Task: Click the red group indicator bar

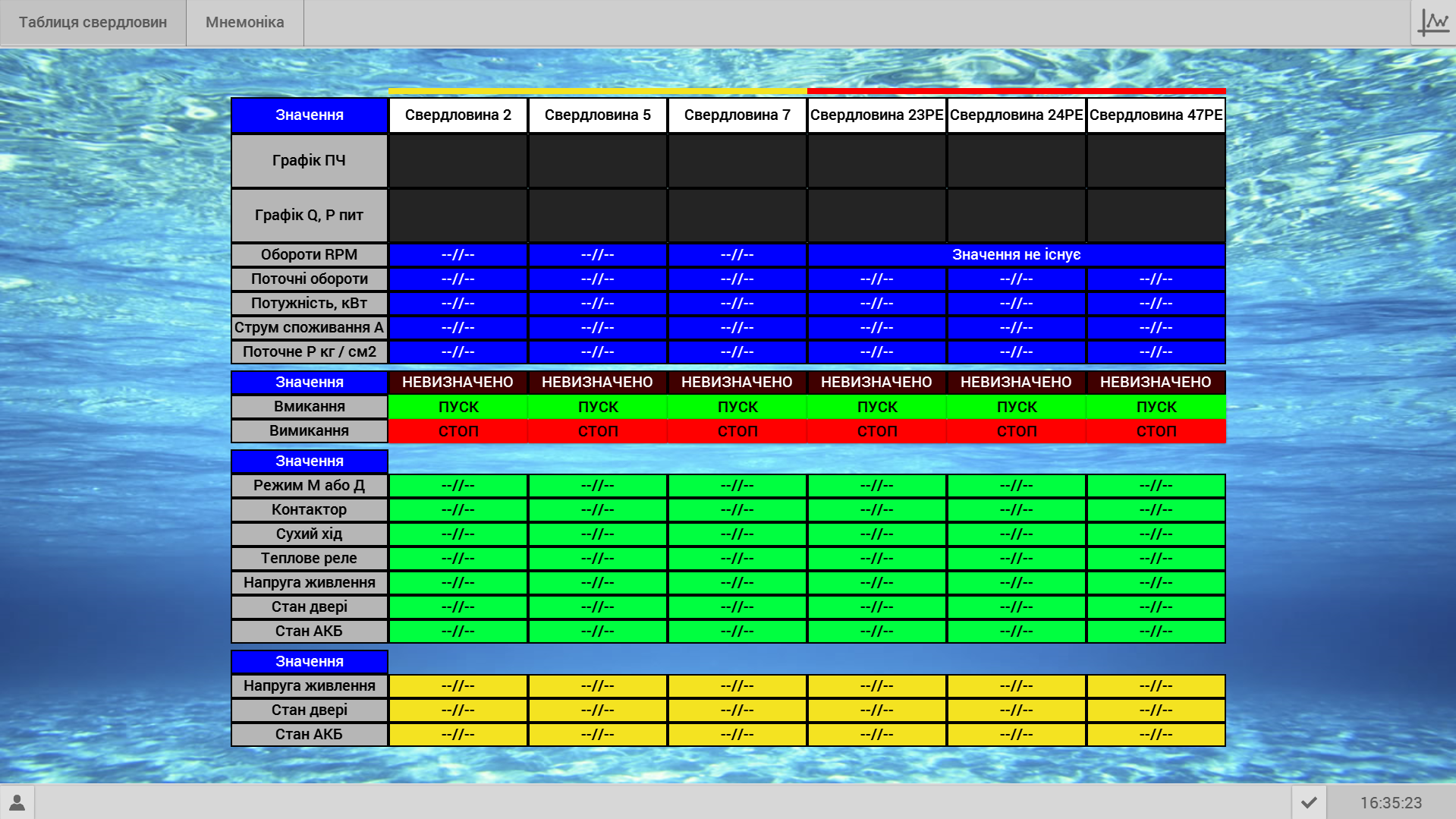Action: pos(1017,91)
